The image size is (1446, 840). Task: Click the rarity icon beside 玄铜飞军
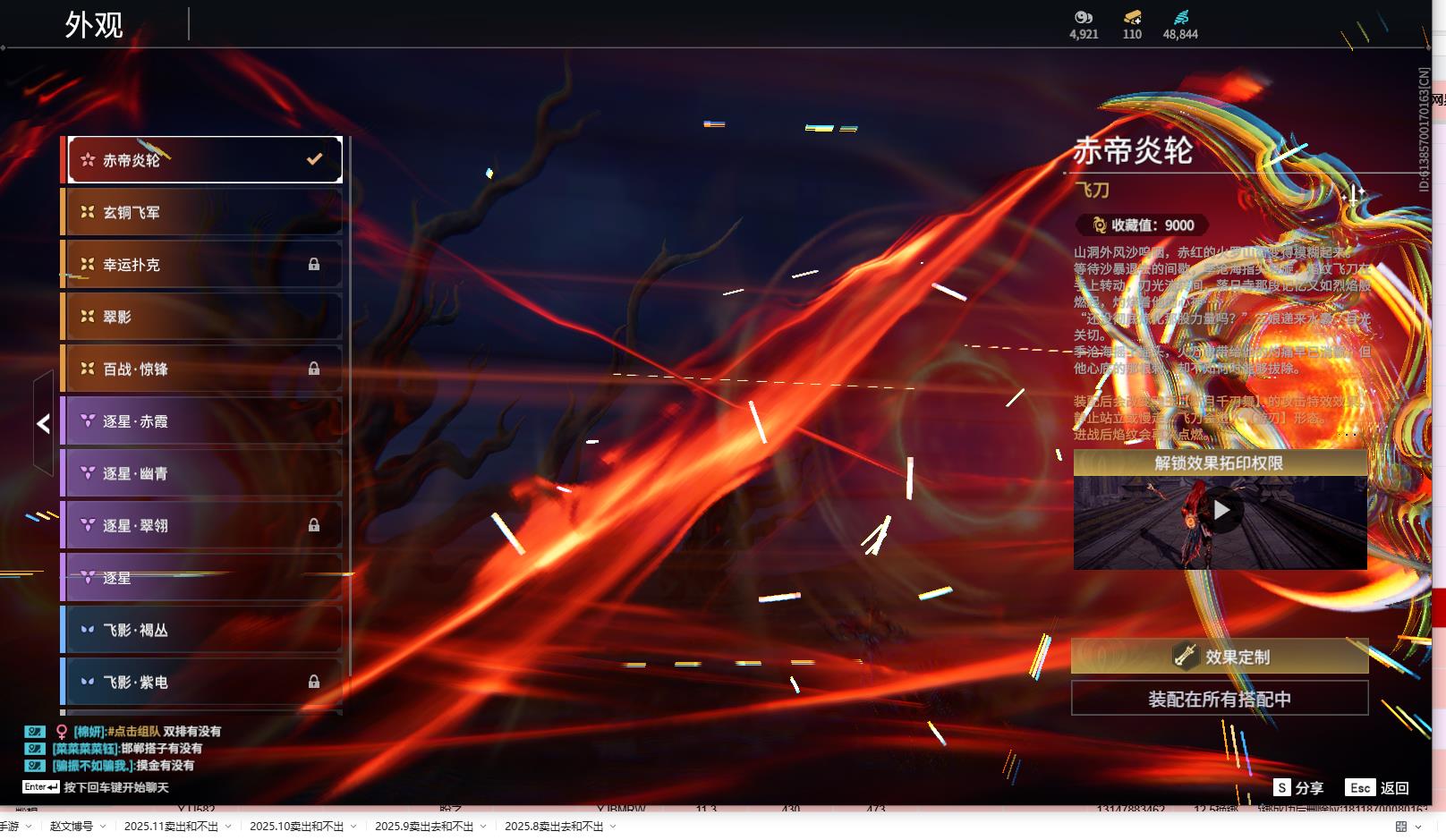tap(88, 212)
